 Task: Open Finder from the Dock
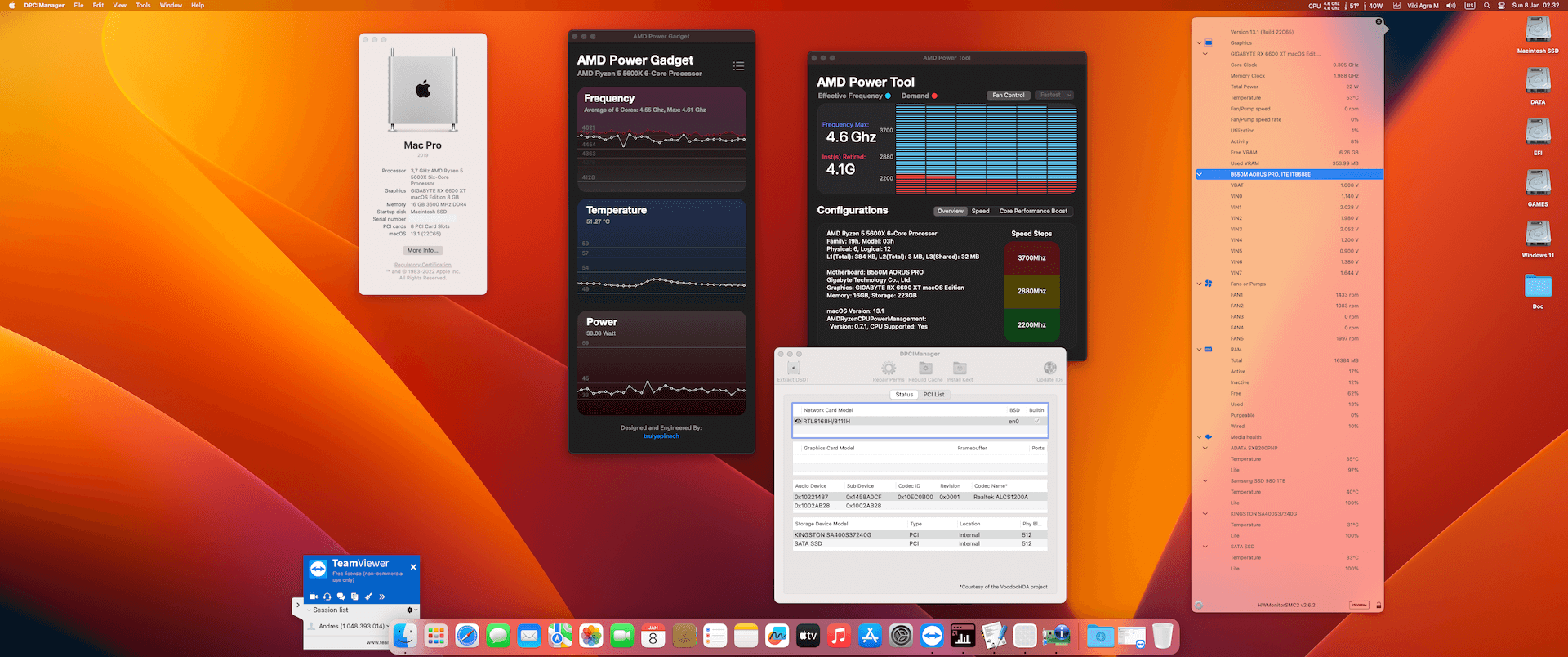(405, 636)
